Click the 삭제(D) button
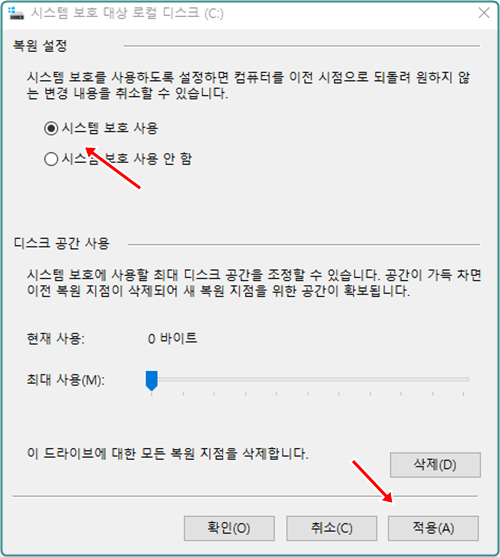This screenshot has width=500, height=557. click(x=435, y=465)
